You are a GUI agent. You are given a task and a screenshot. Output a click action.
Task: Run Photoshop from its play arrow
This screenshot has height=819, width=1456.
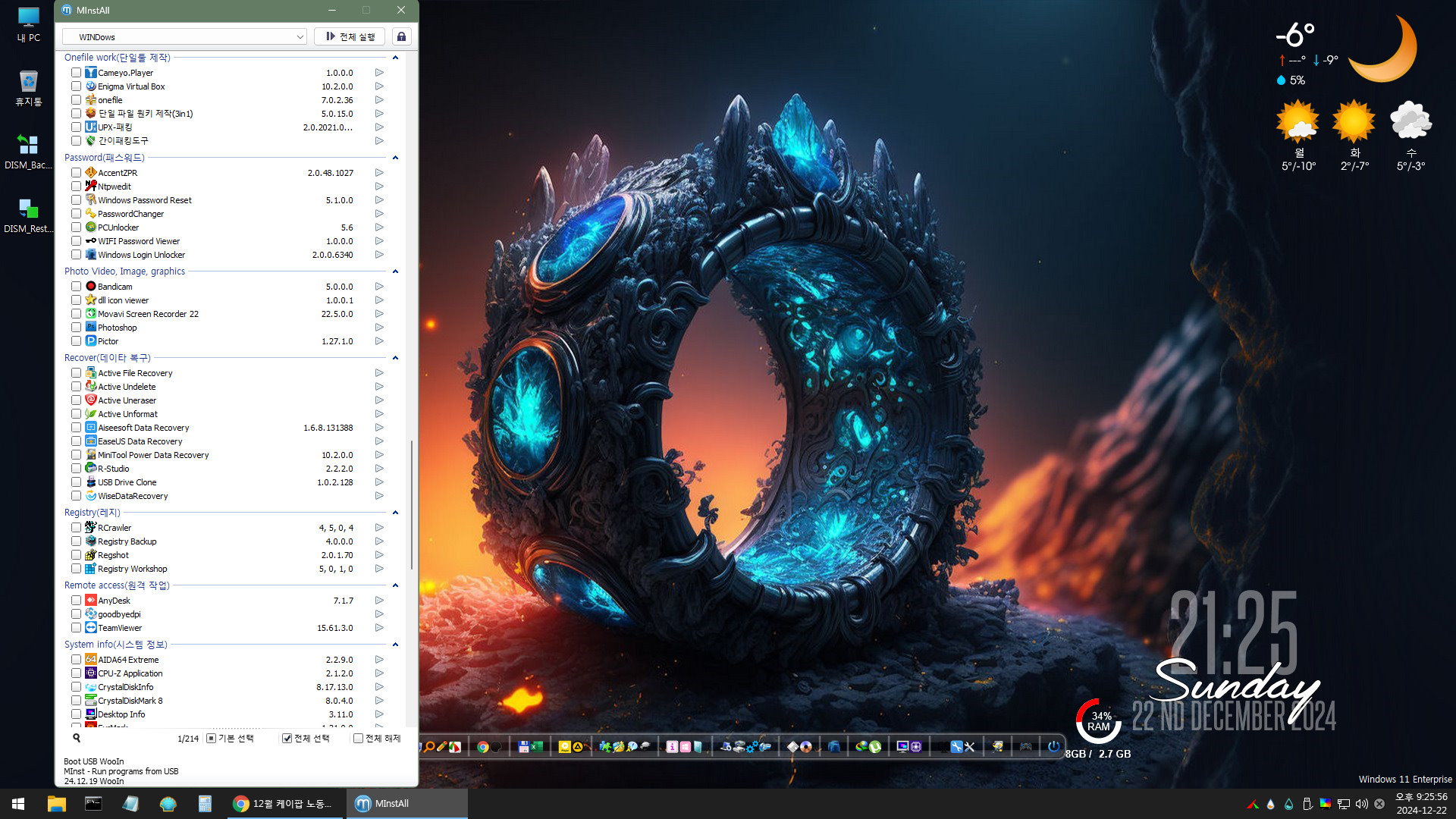coord(379,328)
